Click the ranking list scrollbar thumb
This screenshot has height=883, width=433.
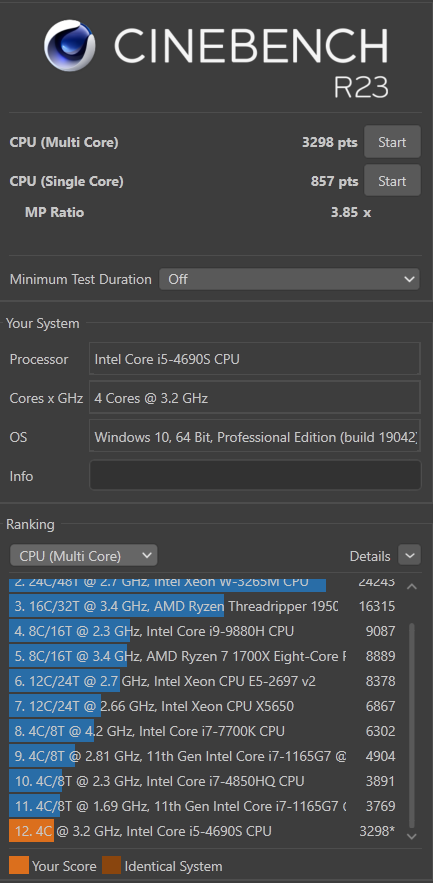point(412,725)
